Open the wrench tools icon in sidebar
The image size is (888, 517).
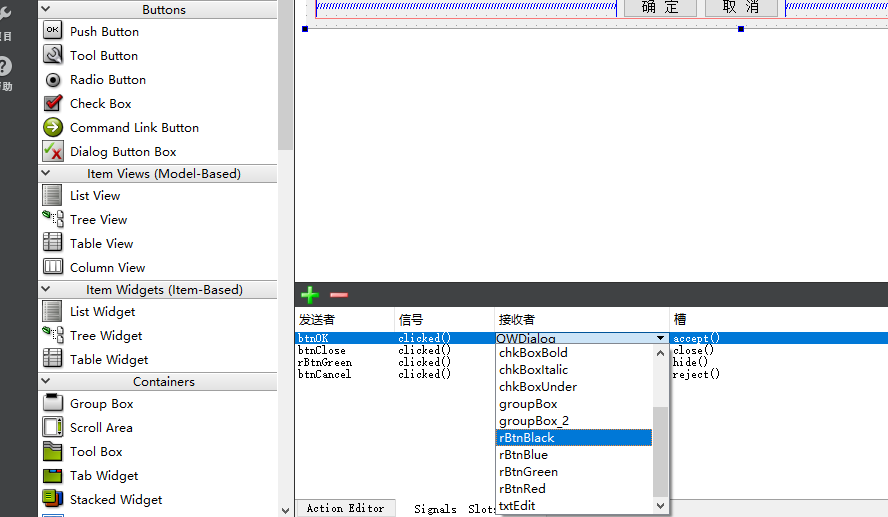tap(5, 12)
